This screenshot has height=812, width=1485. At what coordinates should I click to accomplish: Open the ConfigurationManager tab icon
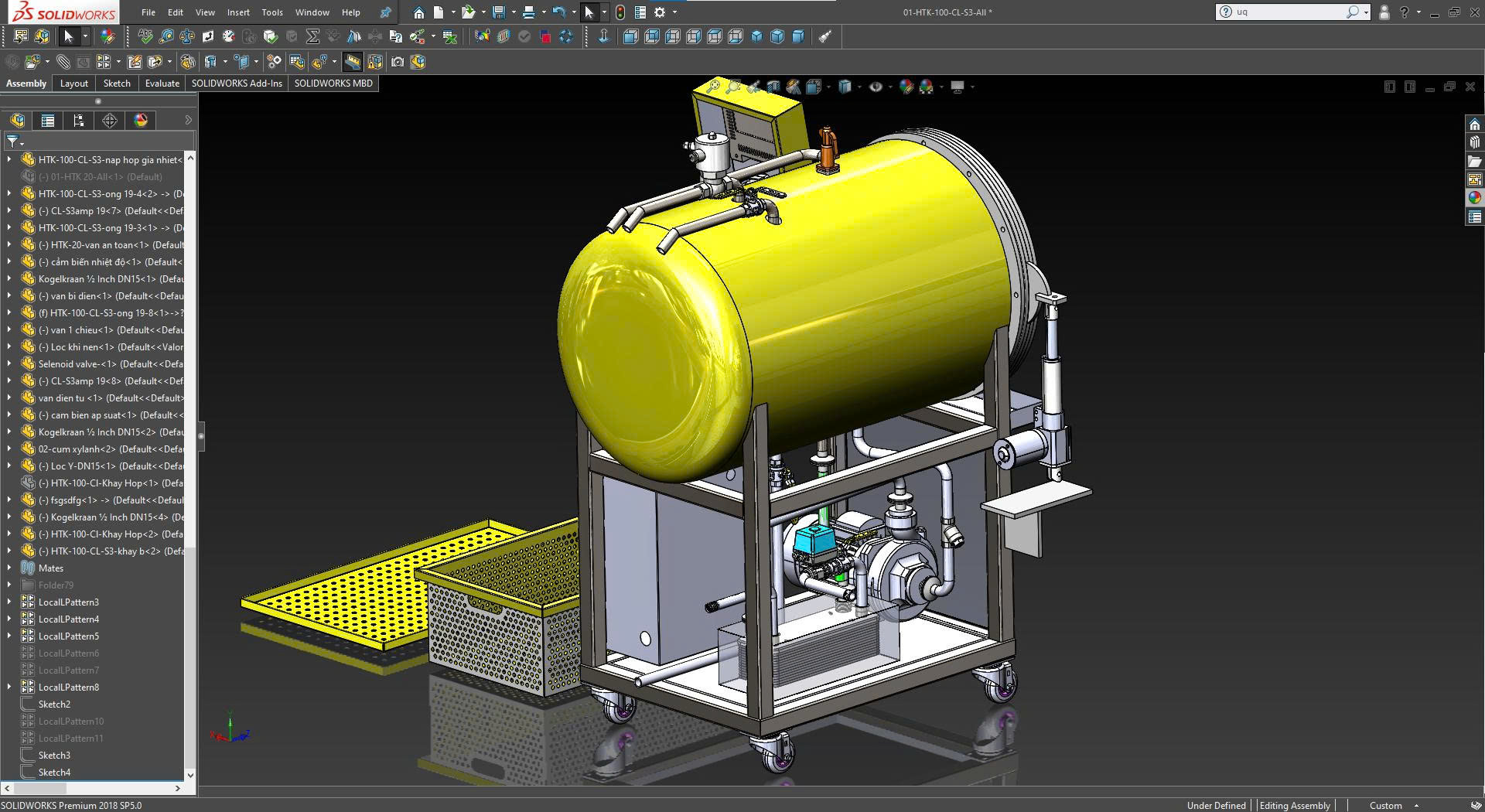(78, 121)
